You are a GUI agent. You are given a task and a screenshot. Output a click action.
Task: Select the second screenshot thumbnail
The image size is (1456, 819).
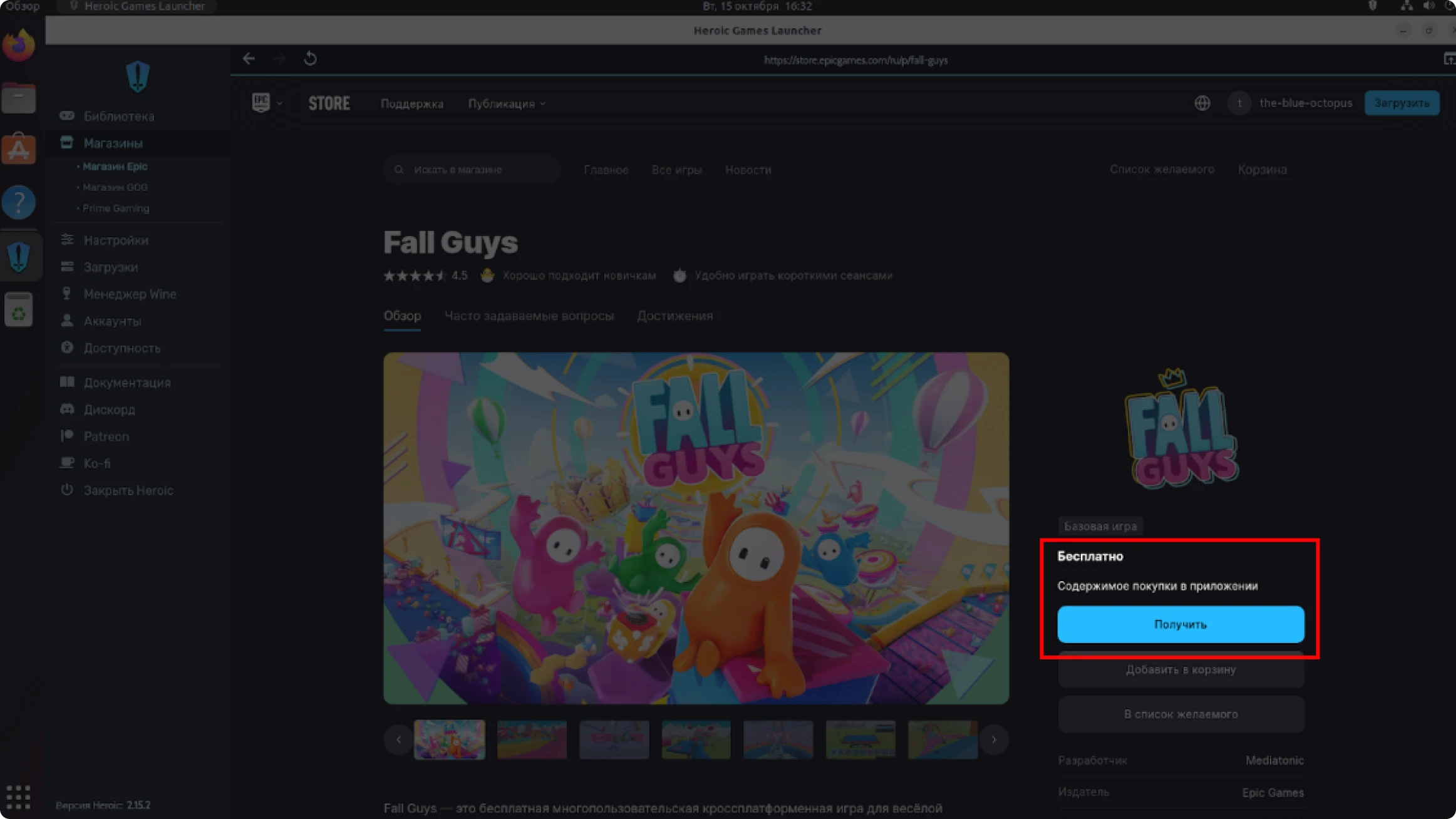point(532,739)
